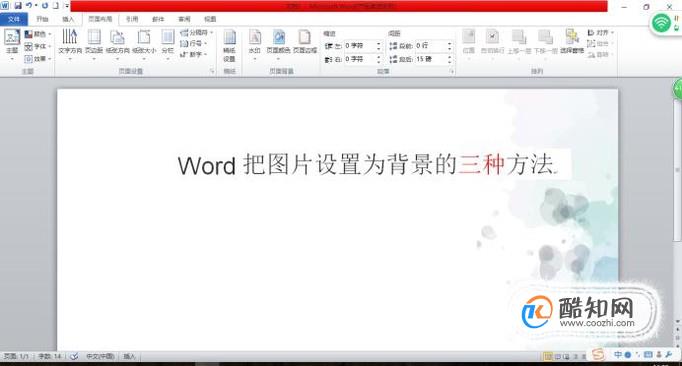
Task: Switch to the 开始 (Home) ribbon tab
Action: tap(42, 19)
